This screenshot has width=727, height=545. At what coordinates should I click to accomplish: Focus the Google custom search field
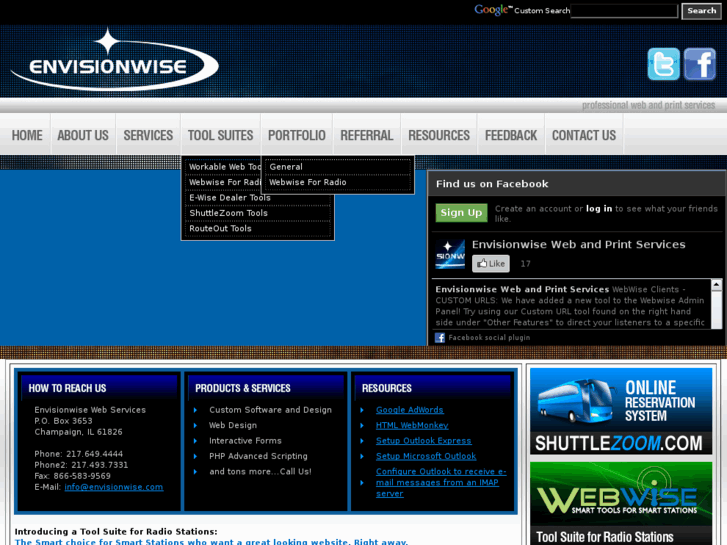tap(624, 11)
